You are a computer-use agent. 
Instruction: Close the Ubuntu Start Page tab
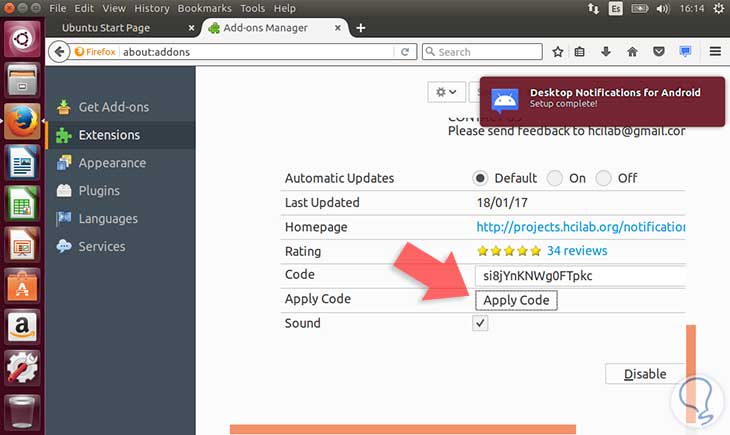tap(191, 28)
